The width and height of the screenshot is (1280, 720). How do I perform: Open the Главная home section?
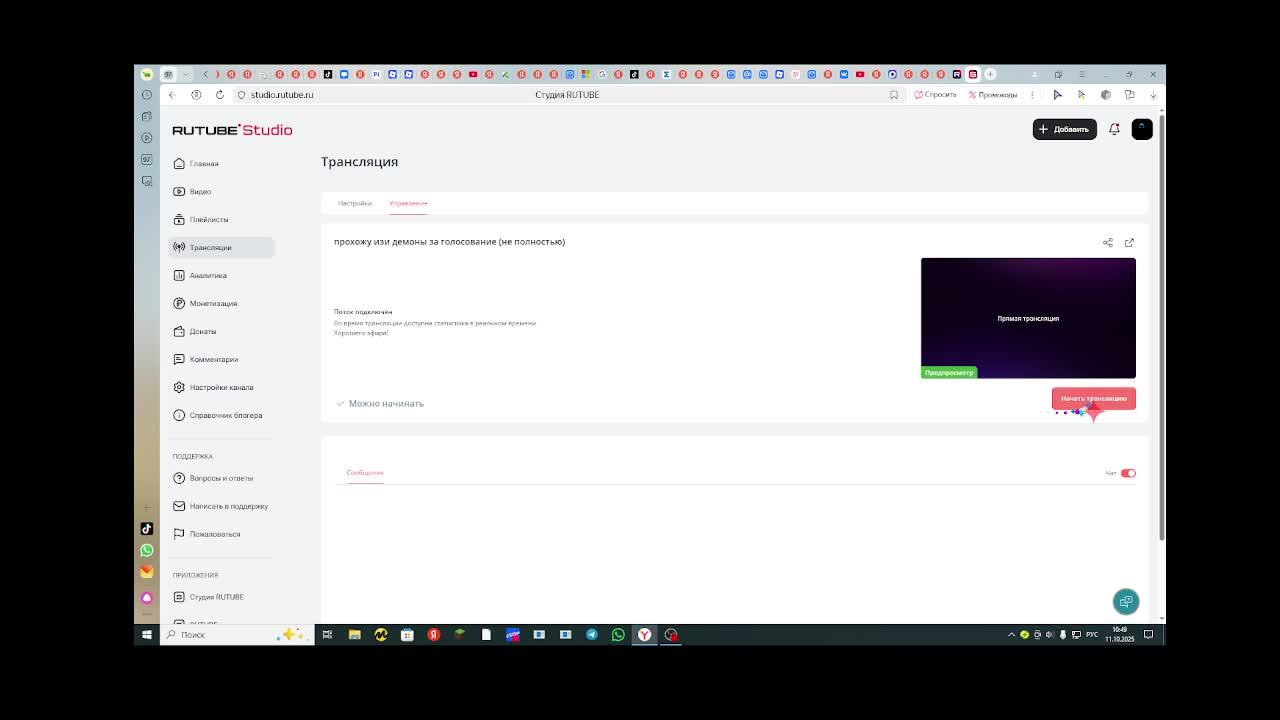tap(196, 163)
